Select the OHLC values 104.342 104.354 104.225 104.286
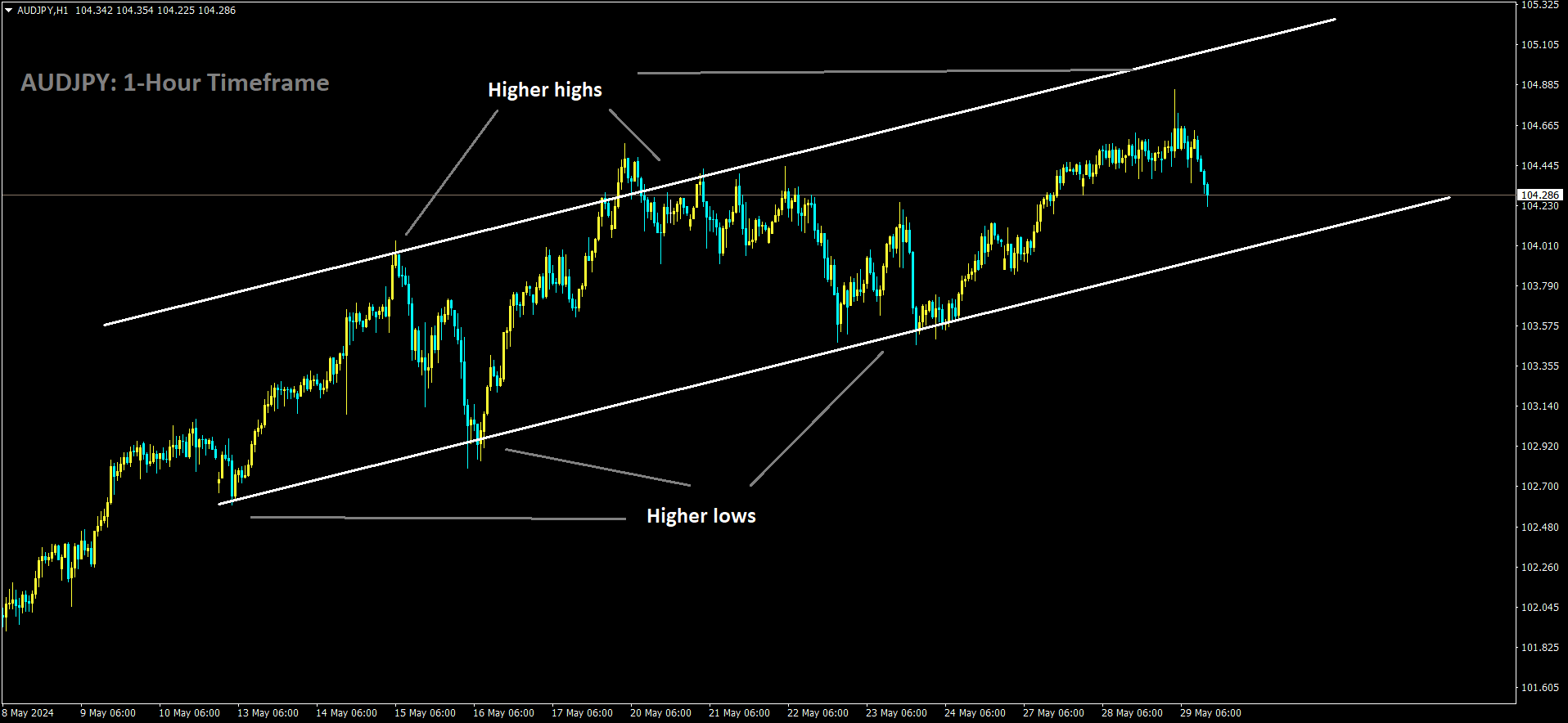The height and width of the screenshot is (723, 1568). click(155, 11)
